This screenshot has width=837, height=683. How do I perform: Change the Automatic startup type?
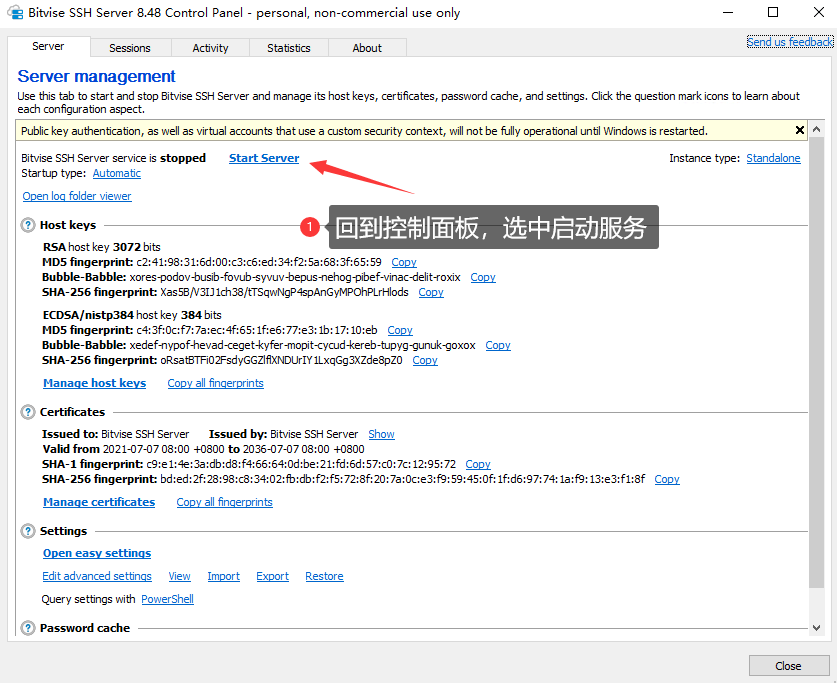click(116, 173)
